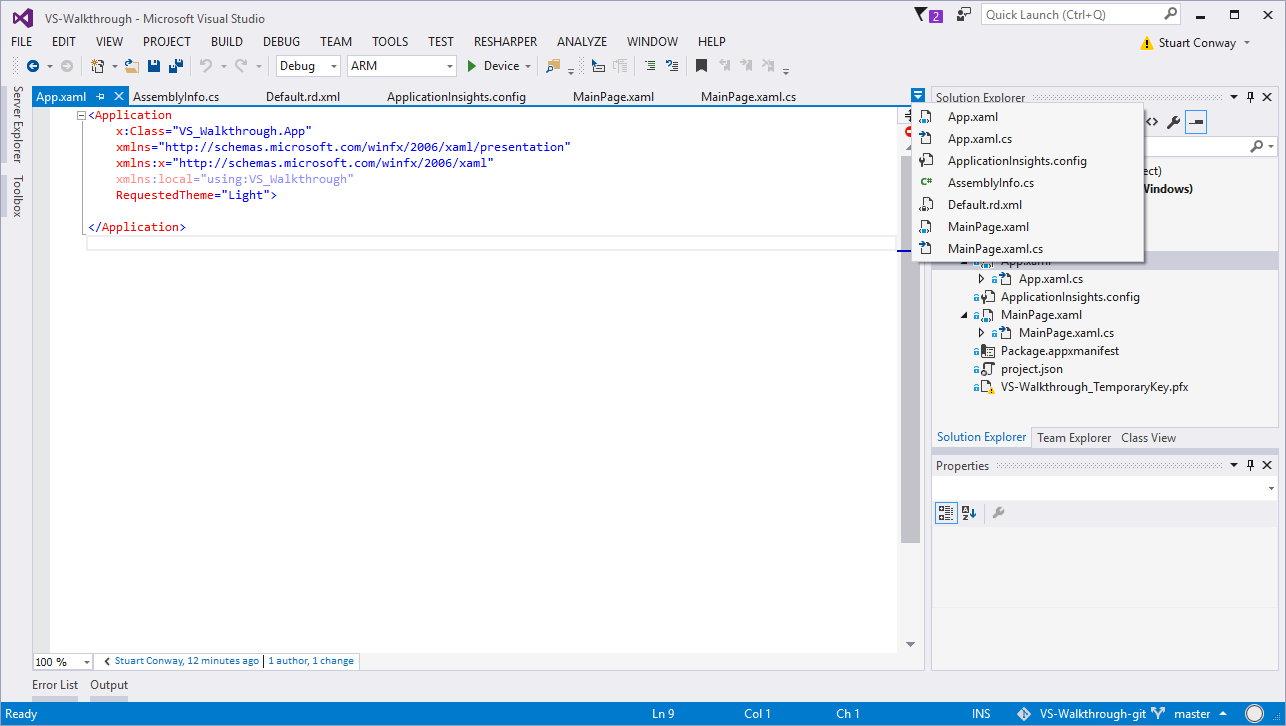
Task: Collapse the Application XML element outline
Action: pyautogui.click(x=82, y=116)
